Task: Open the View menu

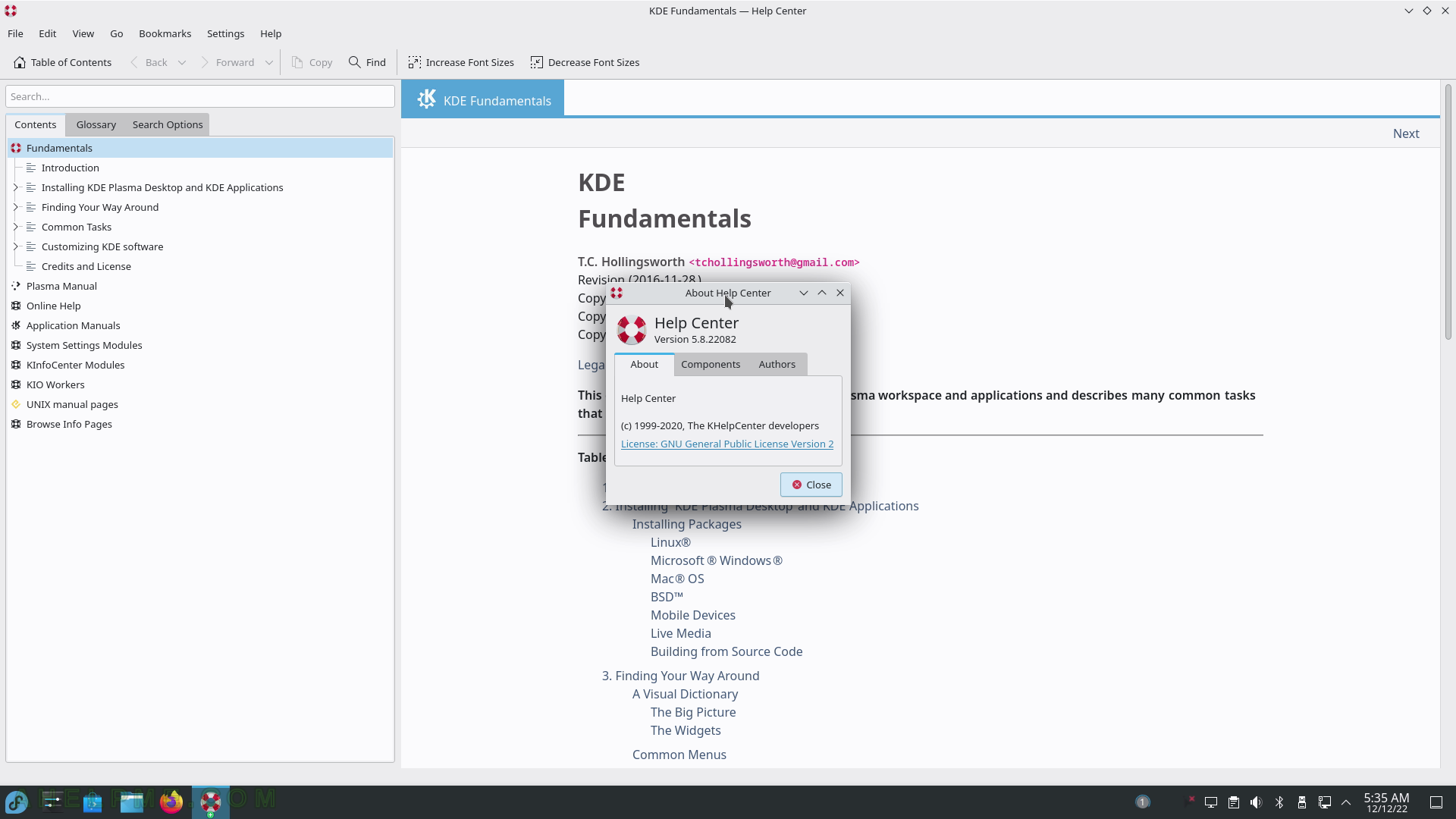Action: tap(83, 33)
